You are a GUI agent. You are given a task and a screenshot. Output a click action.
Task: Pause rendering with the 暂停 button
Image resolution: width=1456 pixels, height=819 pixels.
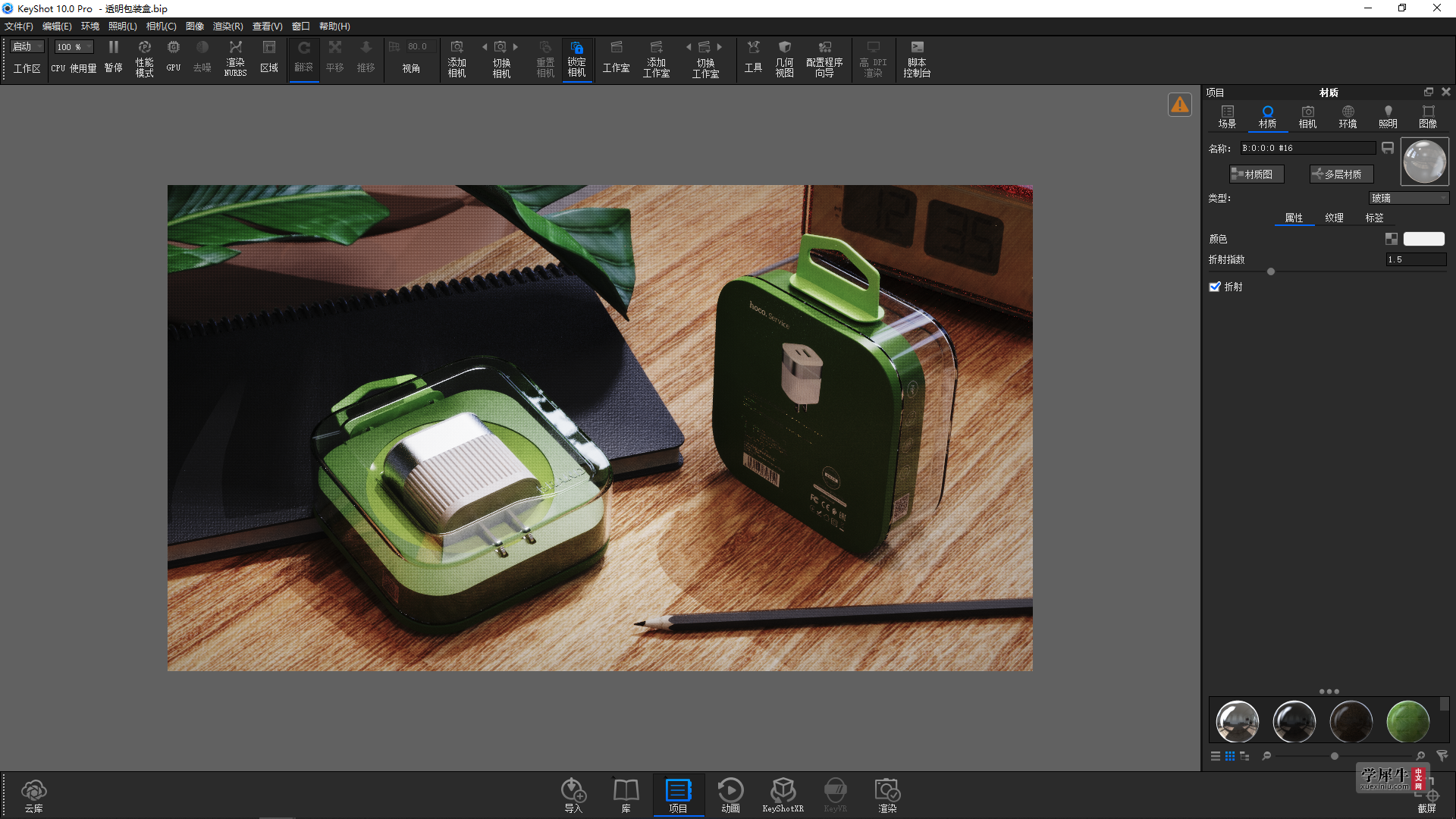[x=113, y=58]
